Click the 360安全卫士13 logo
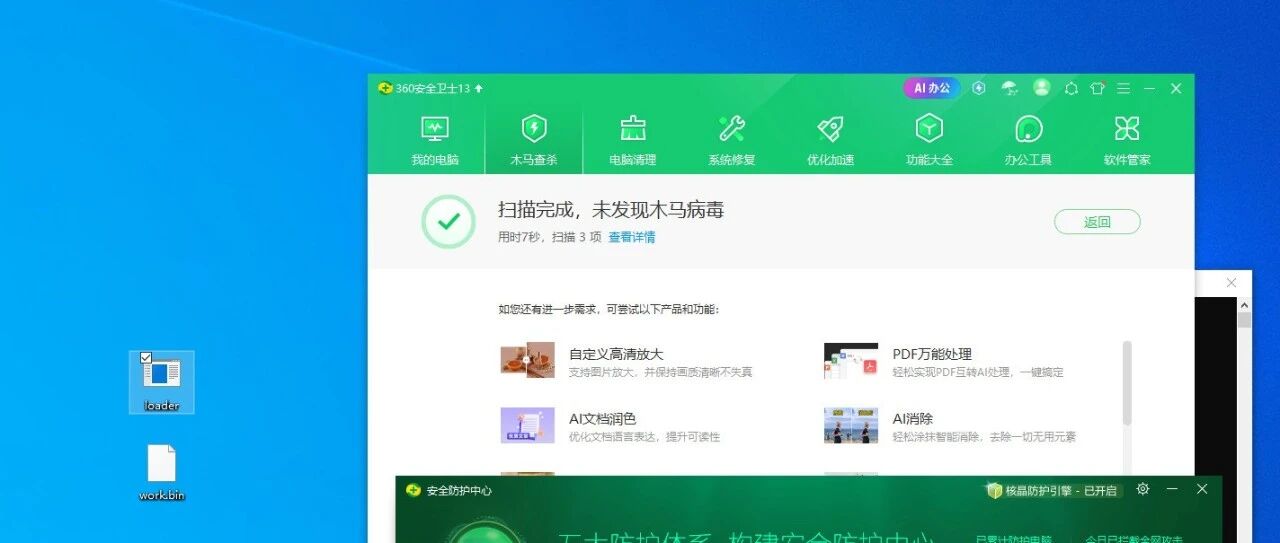The image size is (1280, 543). click(x=385, y=88)
